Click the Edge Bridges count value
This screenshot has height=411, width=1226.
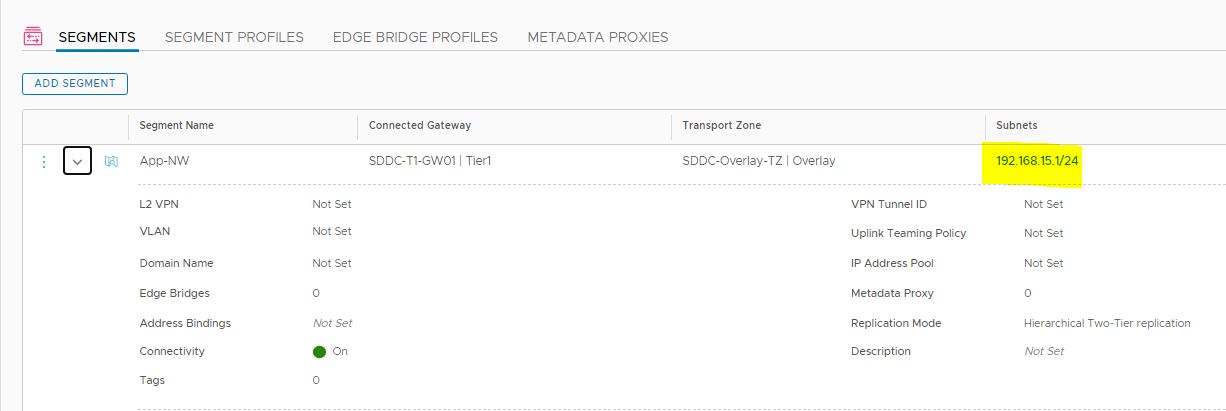point(316,293)
